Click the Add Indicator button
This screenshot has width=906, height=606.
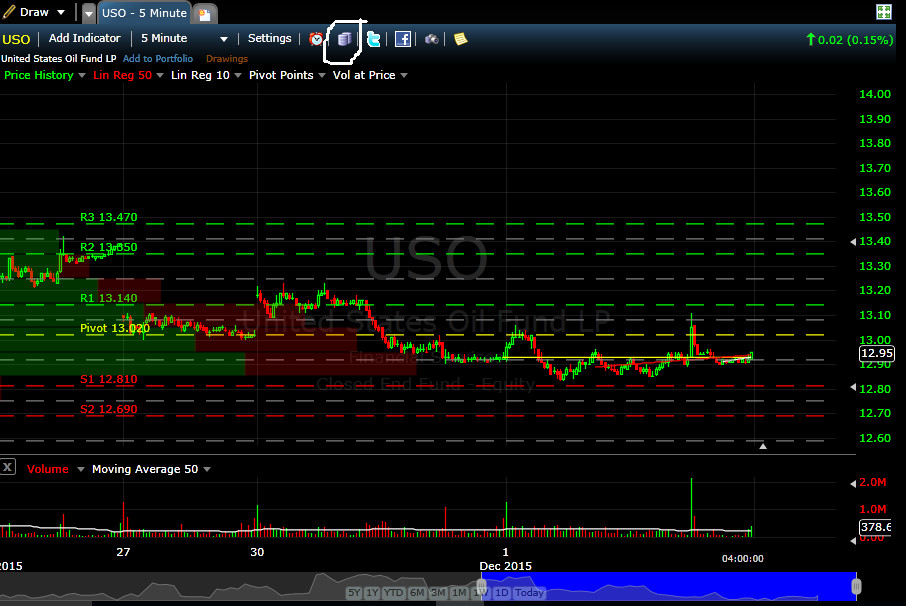(x=84, y=38)
